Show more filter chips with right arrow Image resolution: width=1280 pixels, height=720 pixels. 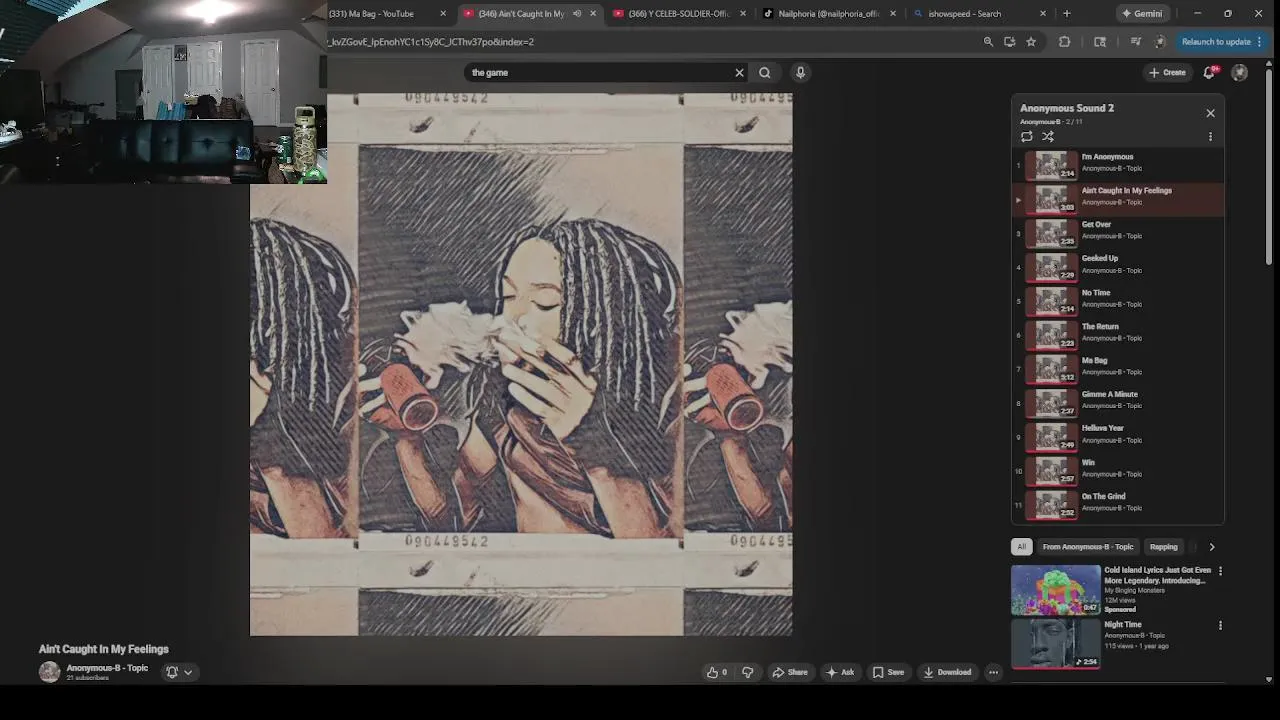(1212, 547)
